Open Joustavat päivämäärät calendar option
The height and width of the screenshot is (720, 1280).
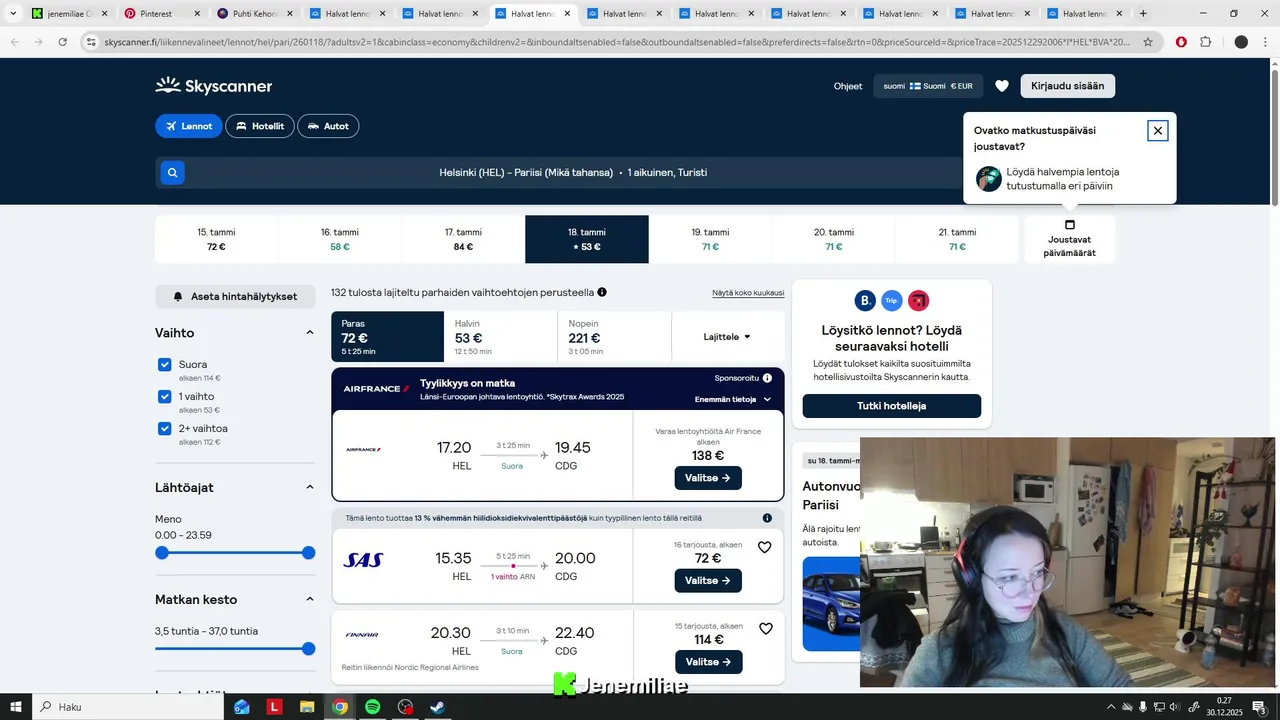click(1069, 239)
